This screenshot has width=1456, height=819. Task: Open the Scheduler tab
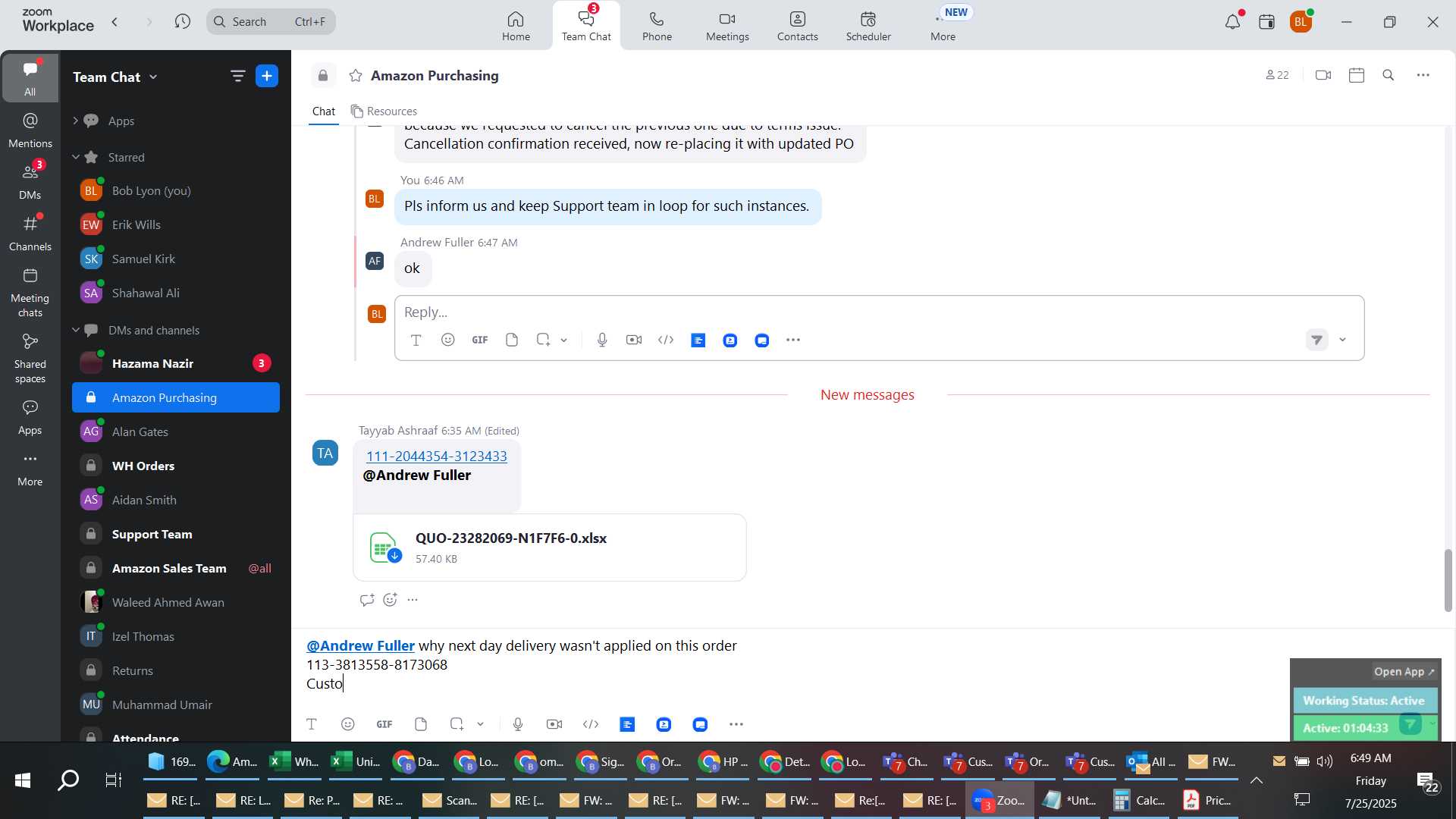tap(868, 26)
